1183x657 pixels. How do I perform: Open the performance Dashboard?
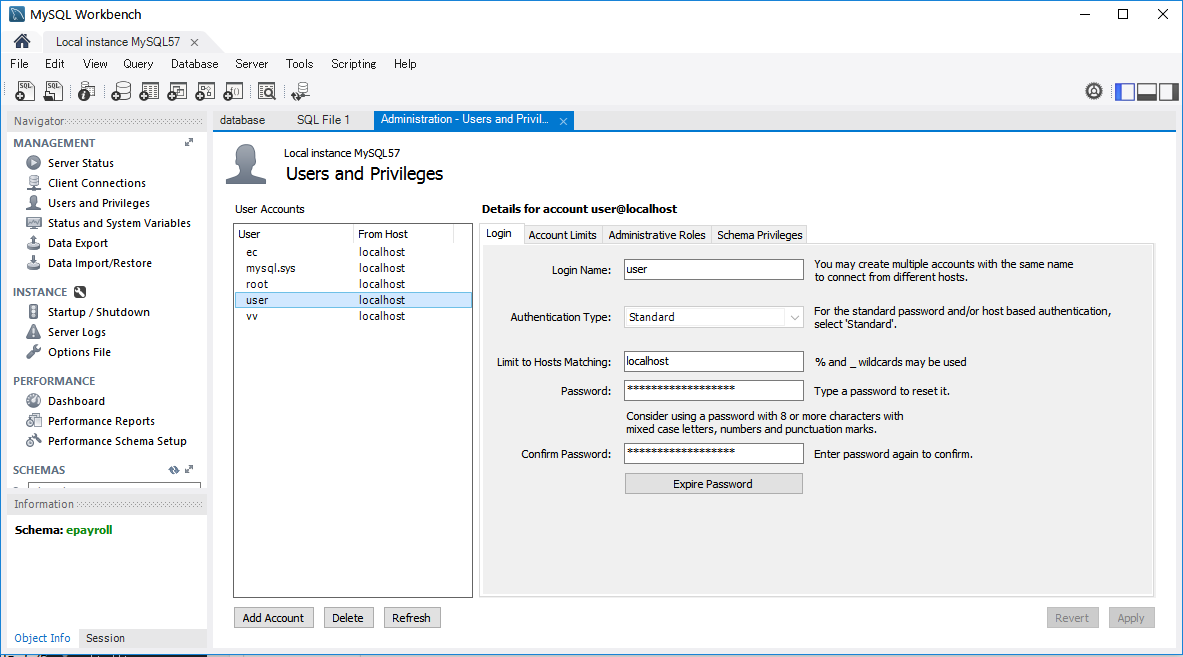[76, 401]
